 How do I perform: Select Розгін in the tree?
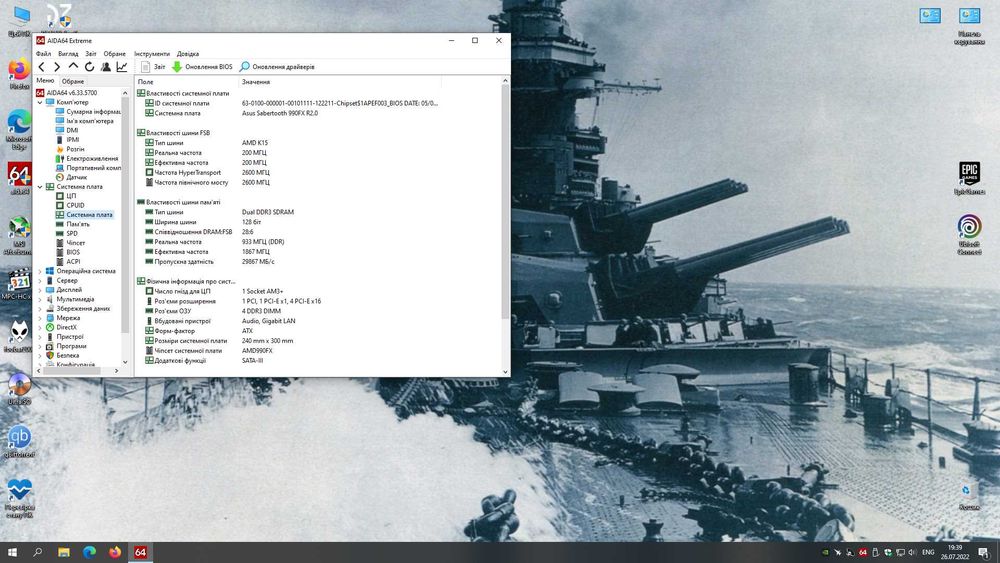(x=75, y=149)
